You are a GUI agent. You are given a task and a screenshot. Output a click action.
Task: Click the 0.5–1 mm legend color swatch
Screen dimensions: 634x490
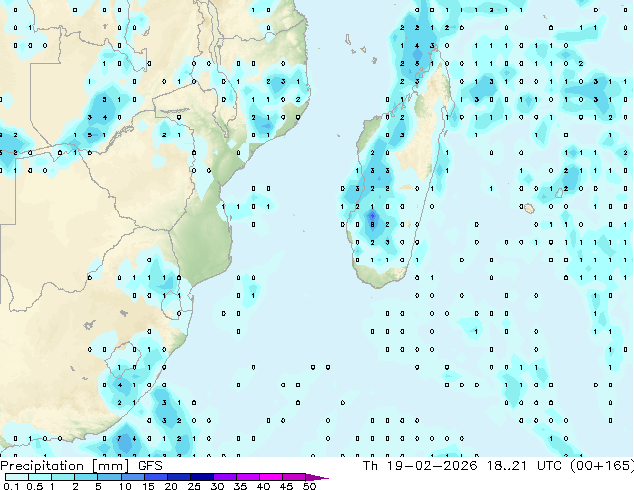(40, 477)
